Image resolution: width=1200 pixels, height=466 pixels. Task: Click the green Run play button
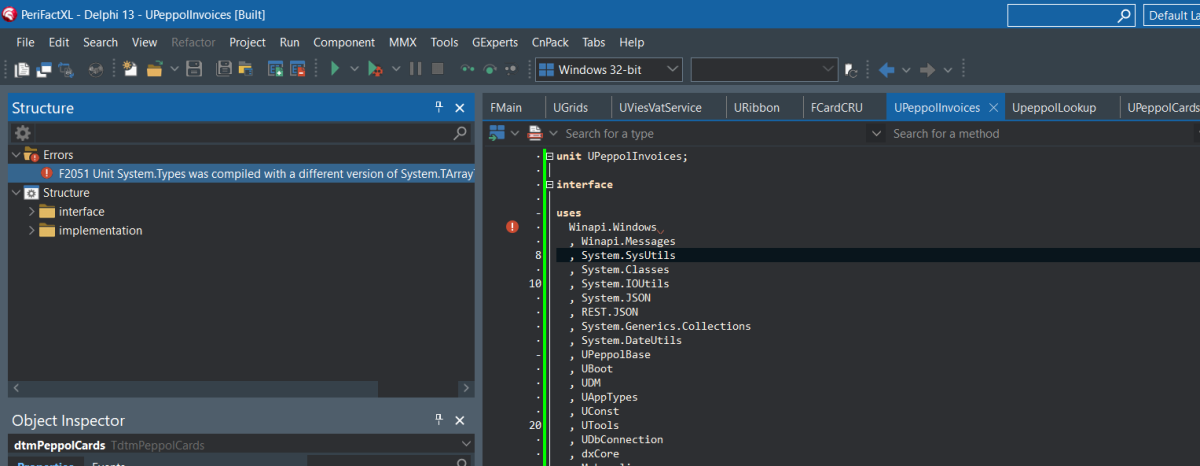click(335, 69)
